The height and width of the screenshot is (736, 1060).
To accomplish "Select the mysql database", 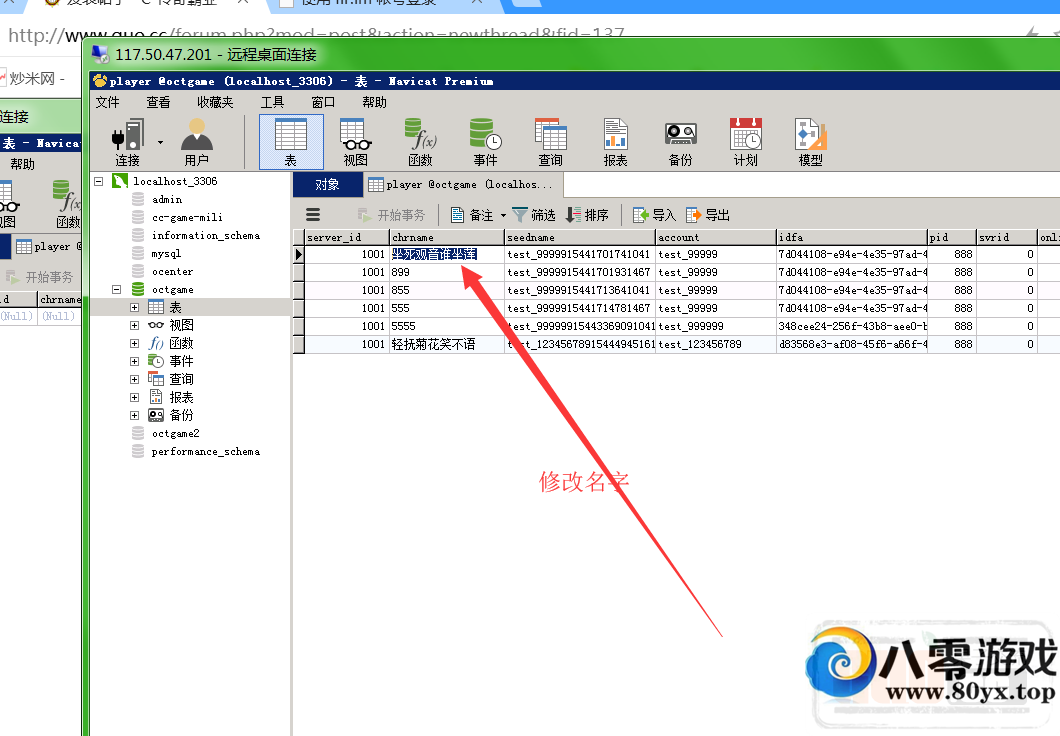I will [166, 253].
